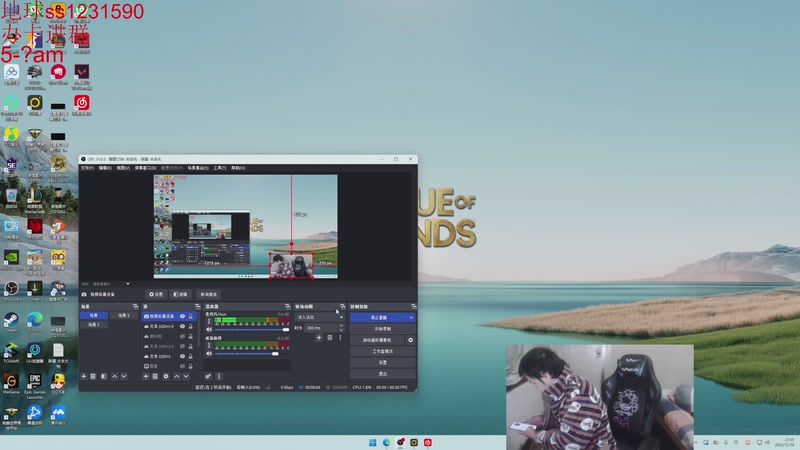Open OBS Studio desktop shortcut

point(11,291)
